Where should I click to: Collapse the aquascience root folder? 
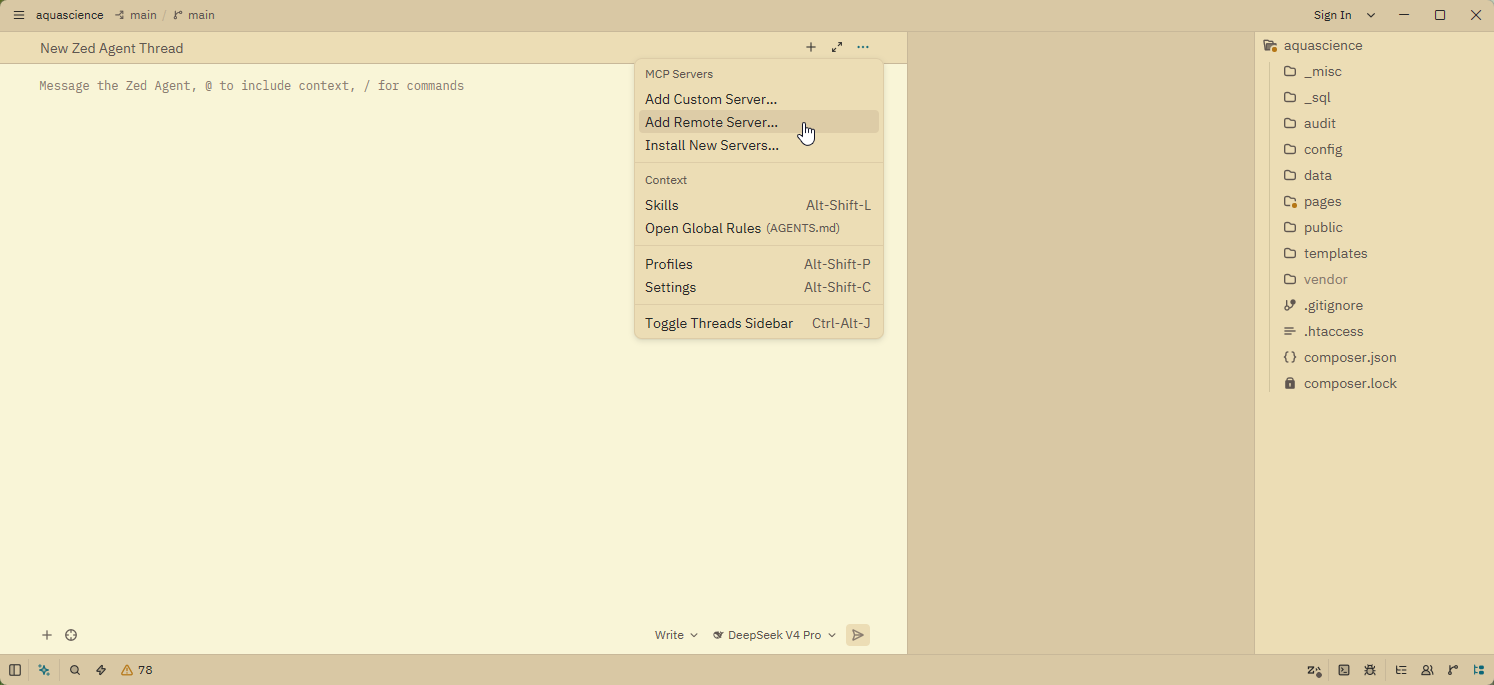click(x=1374, y=45)
